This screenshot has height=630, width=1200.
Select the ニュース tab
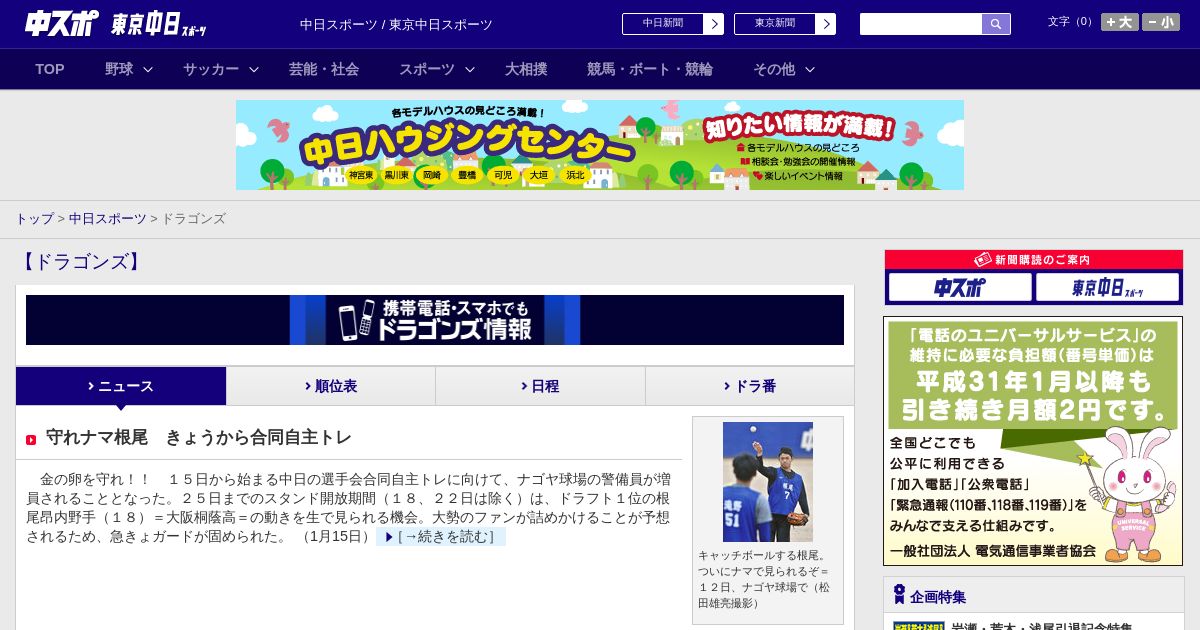pos(121,386)
